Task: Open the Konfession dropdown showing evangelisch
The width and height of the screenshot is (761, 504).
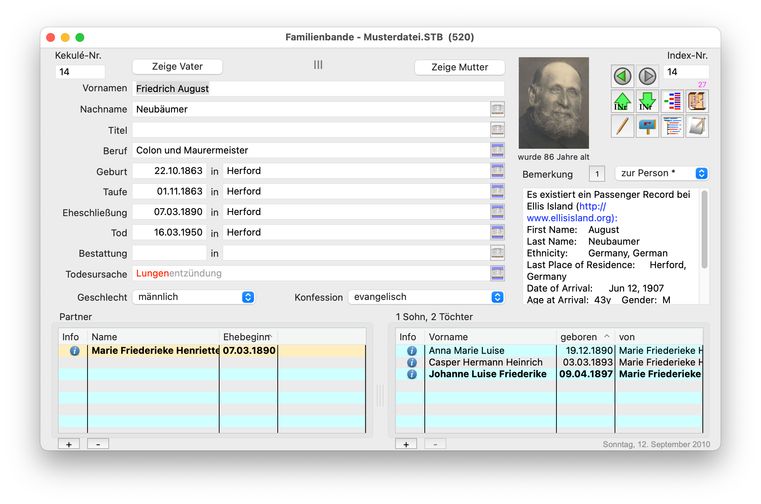Action: coord(426,297)
